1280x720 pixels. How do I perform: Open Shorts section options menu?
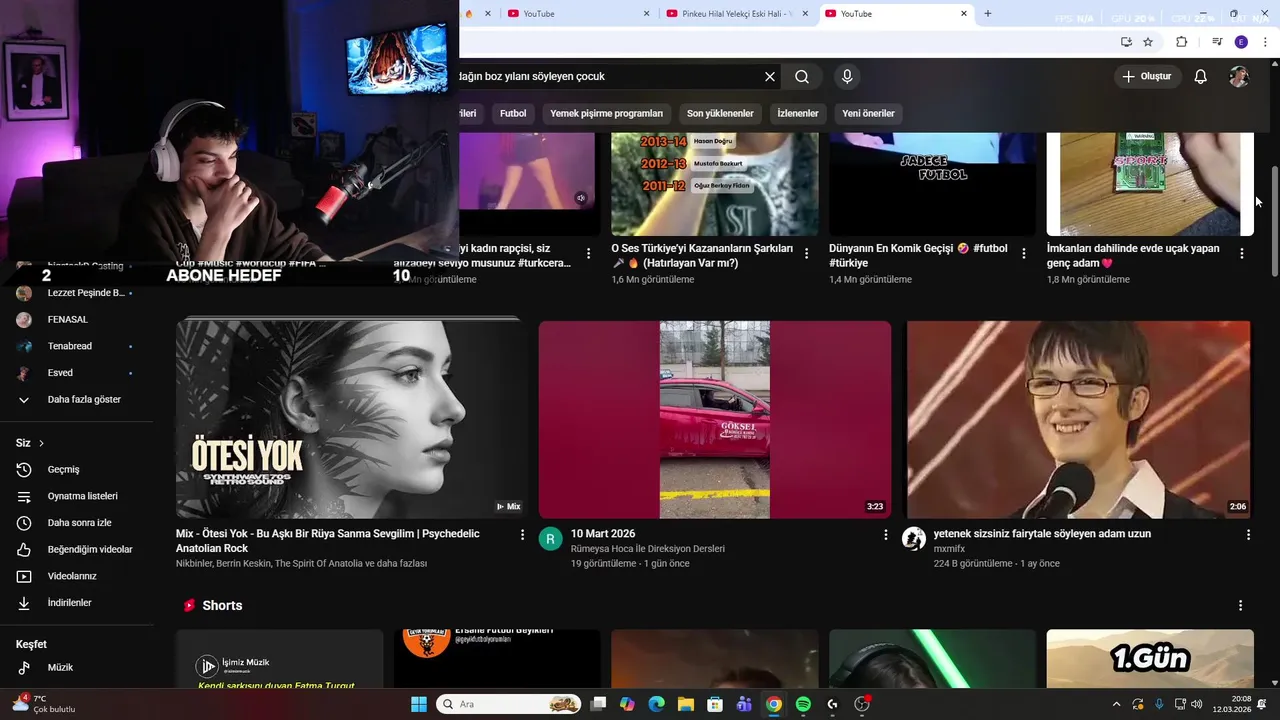(1240, 606)
